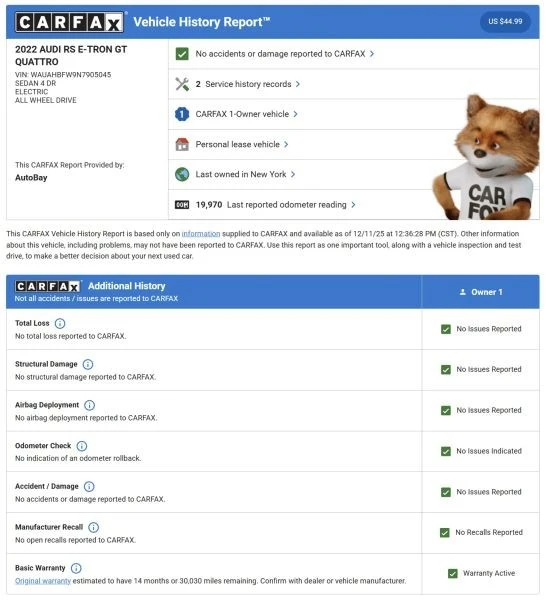546x600 pixels.
Task: Click the Personal lease house icon
Action: (182, 144)
